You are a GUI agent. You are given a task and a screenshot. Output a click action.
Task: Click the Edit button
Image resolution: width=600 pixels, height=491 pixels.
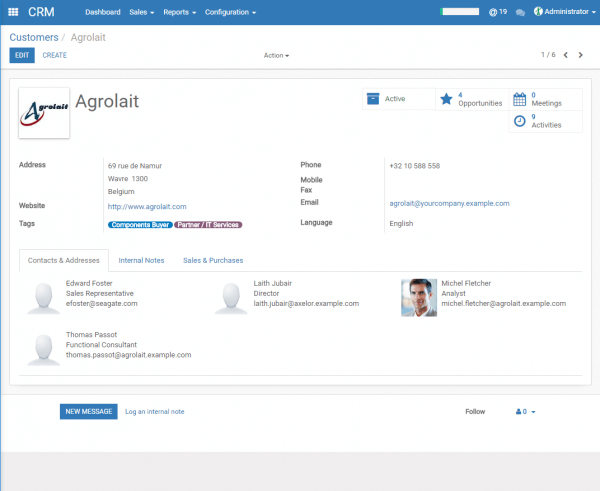pos(22,55)
